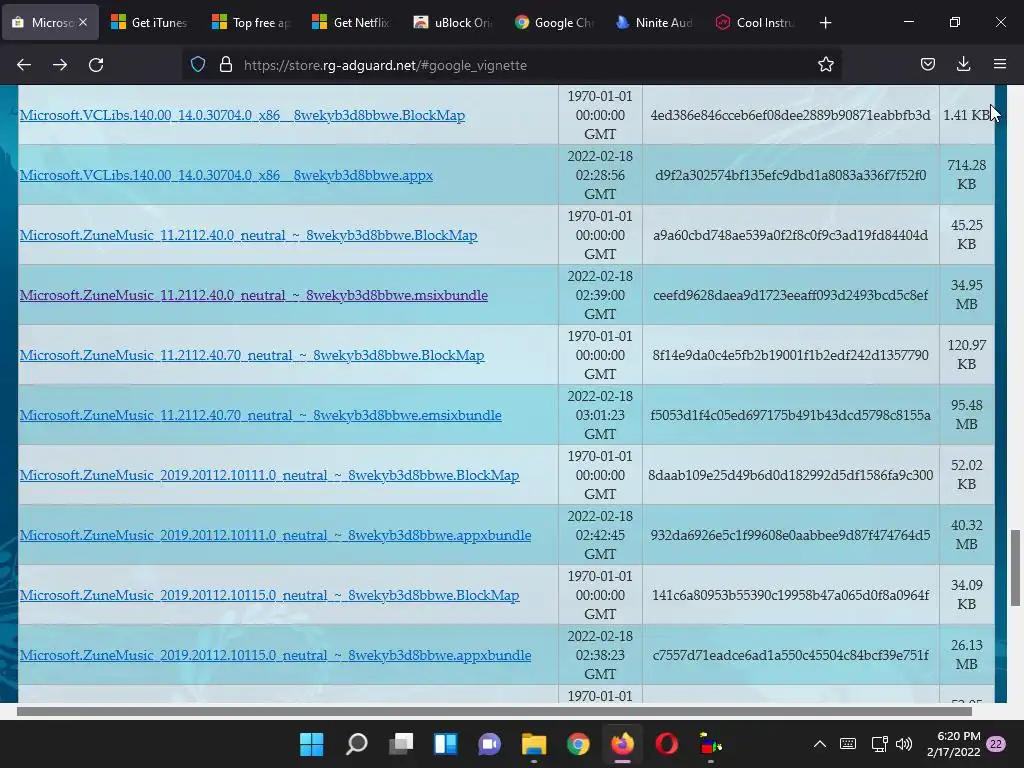Viewport: 1024px width, 768px height.
Task: Download VCLibs 14.0.30704.0 x86 appx link
Action: click(226, 175)
